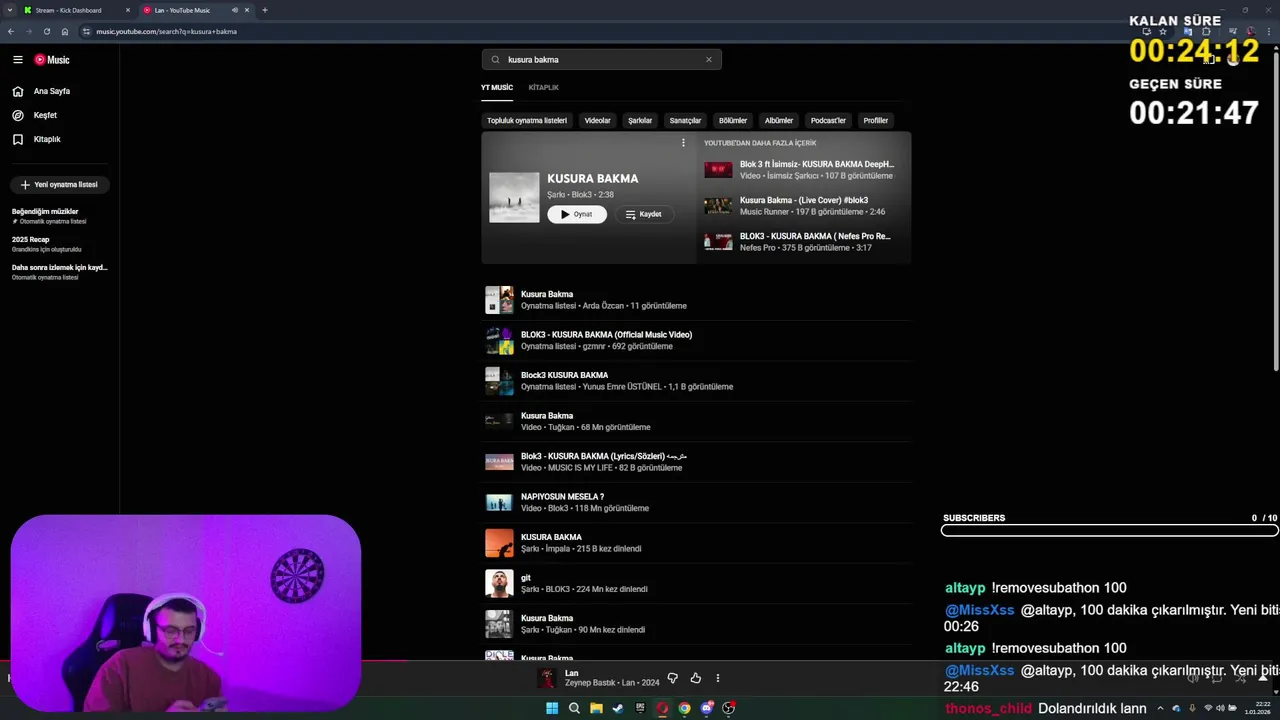This screenshot has height=720, width=1280.
Task: Open Daha sonra izlemek için kayd... playlist
Action: pyautogui.click(x=59, y=271)
